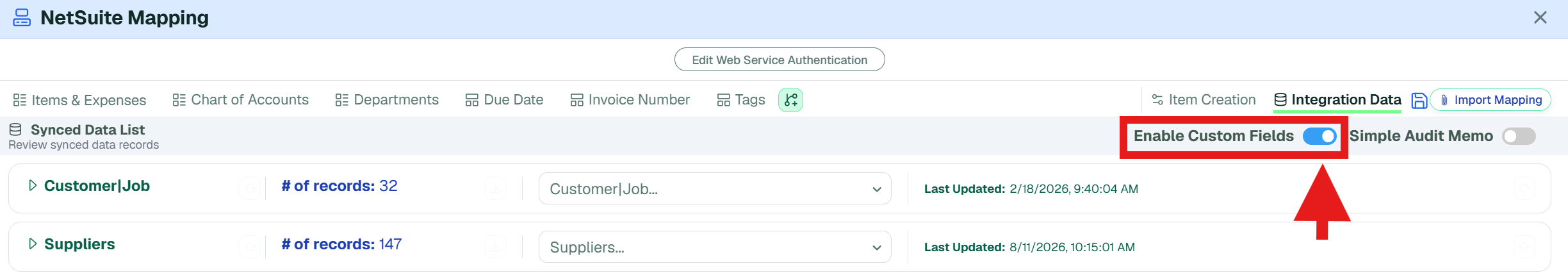This screenshot has width=1568, height=273.
Task: Open the Customer|Job... dropdown
Action: 715,188
